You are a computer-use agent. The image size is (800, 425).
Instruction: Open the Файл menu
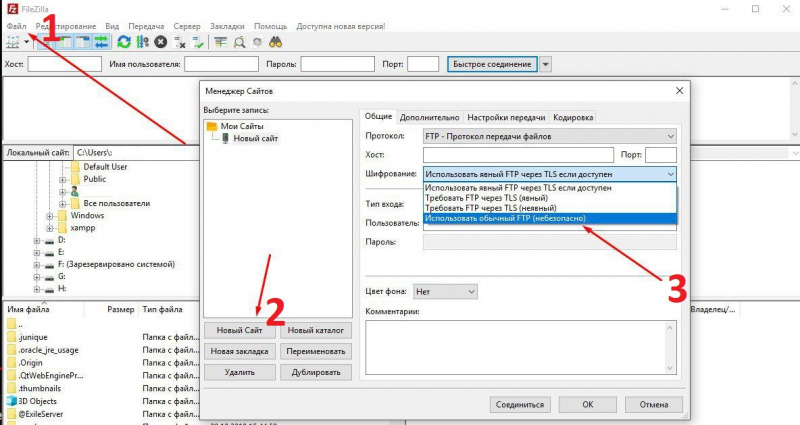click(x=16, y=26)
